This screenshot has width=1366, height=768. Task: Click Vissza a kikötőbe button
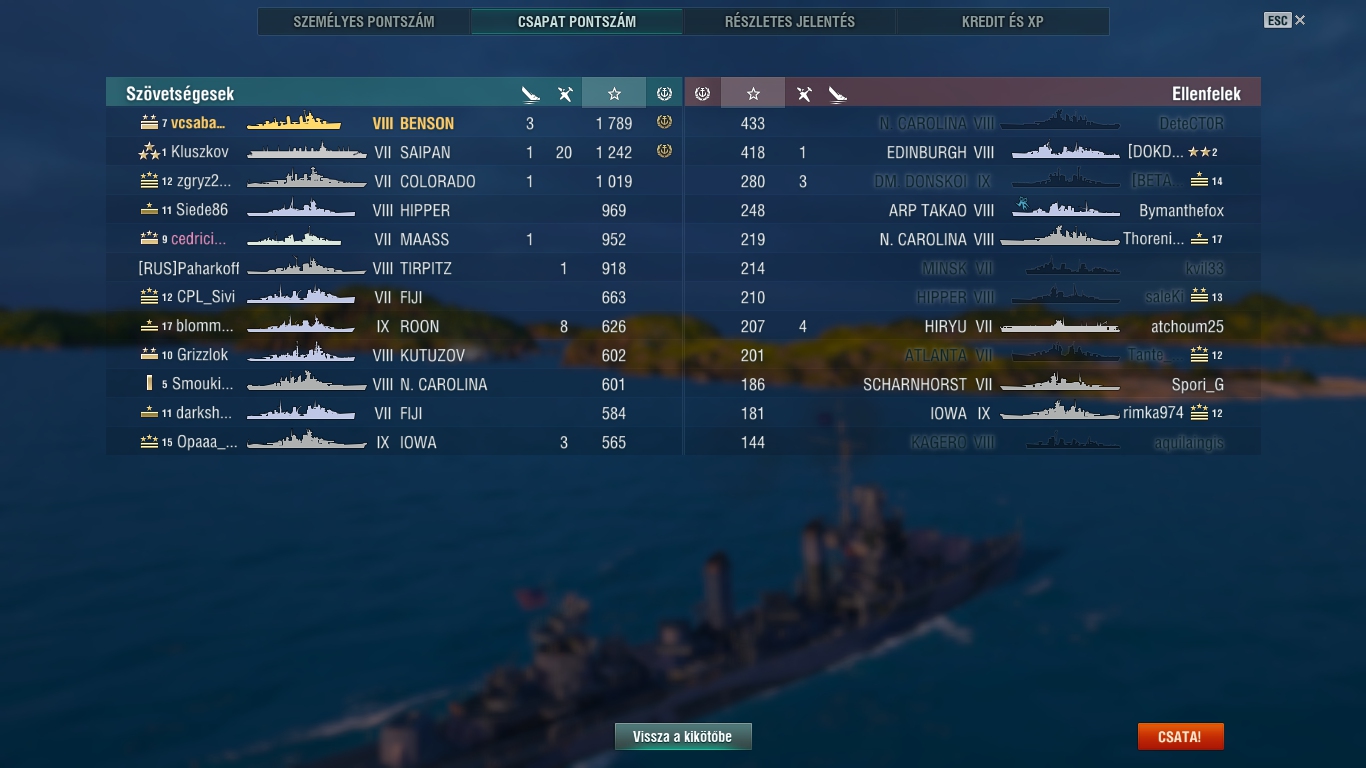coord(683,737)
